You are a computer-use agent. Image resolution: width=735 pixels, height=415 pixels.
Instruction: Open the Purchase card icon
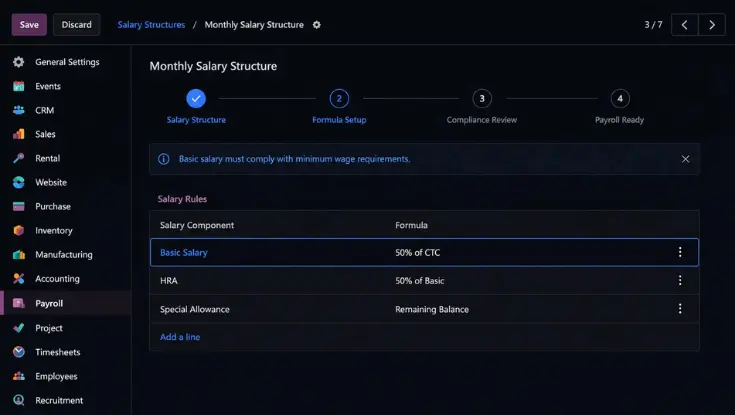click(x=19, y=206)
